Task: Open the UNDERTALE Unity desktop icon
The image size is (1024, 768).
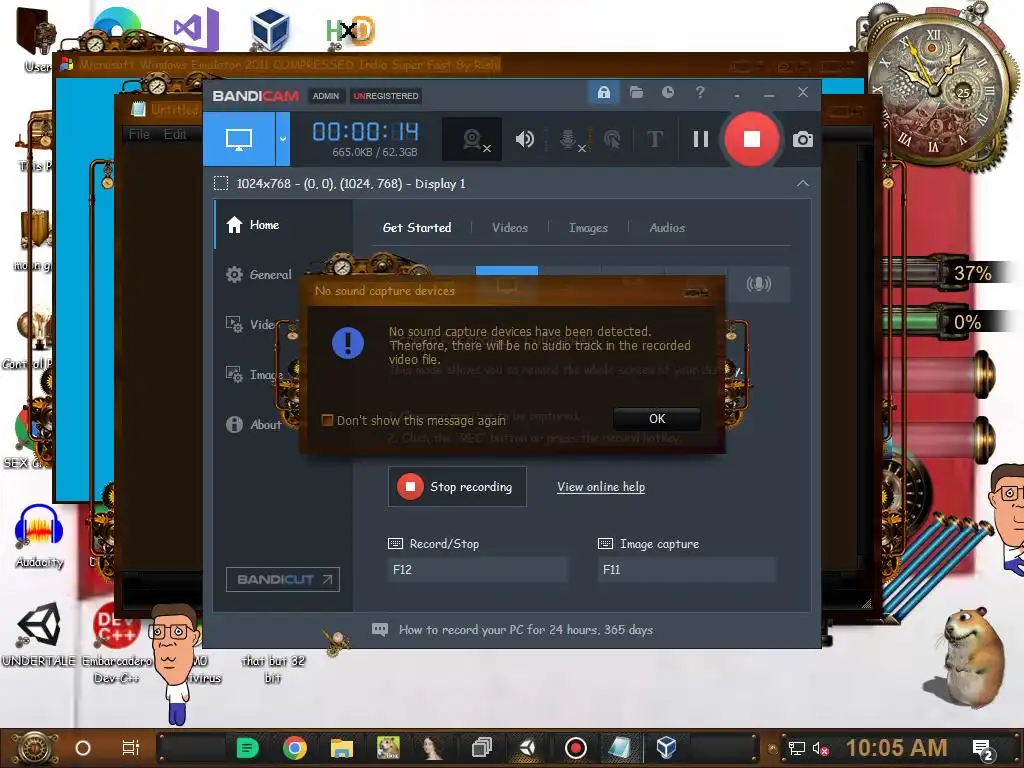Action: click(39, 634)
